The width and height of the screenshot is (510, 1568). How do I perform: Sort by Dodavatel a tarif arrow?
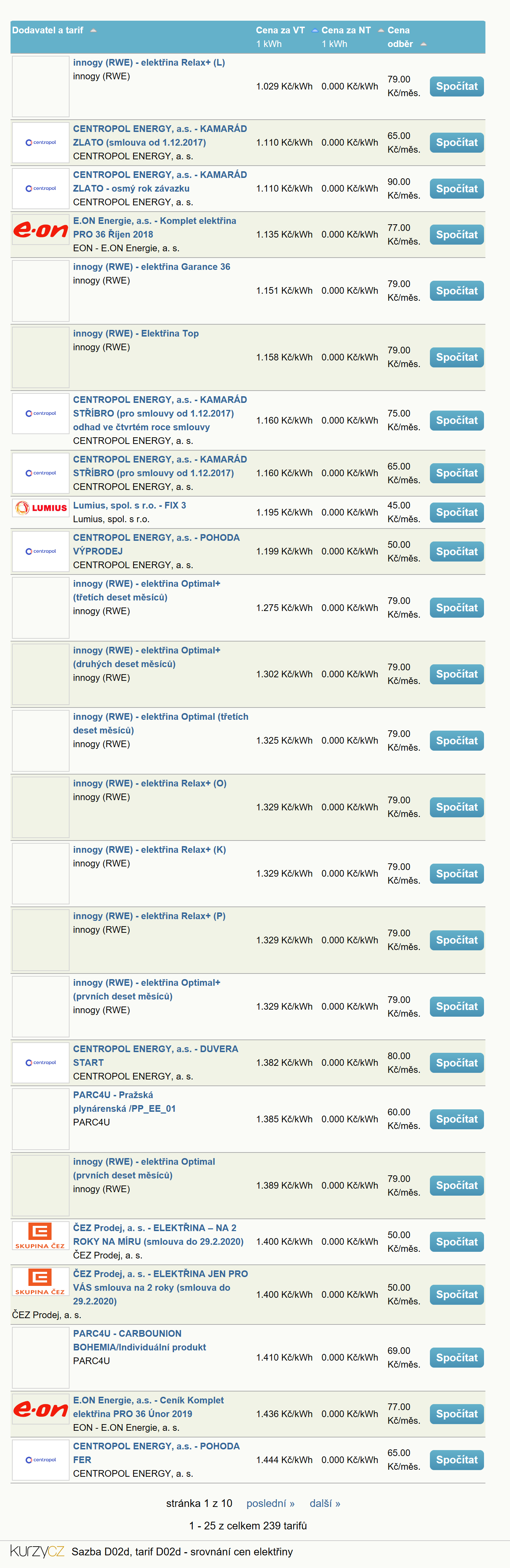[x=93, y=31]
